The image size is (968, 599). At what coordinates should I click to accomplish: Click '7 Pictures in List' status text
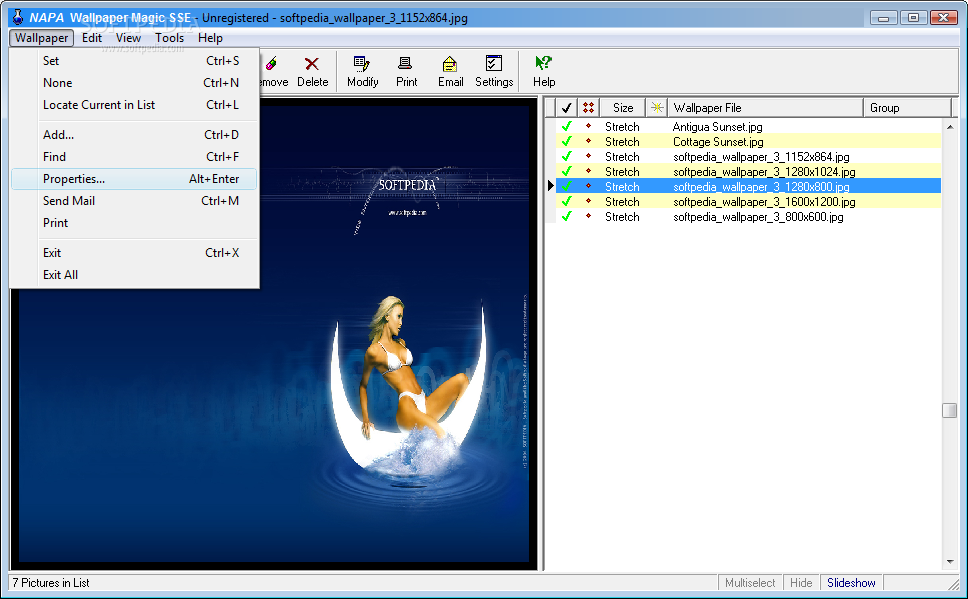point(51,582)
